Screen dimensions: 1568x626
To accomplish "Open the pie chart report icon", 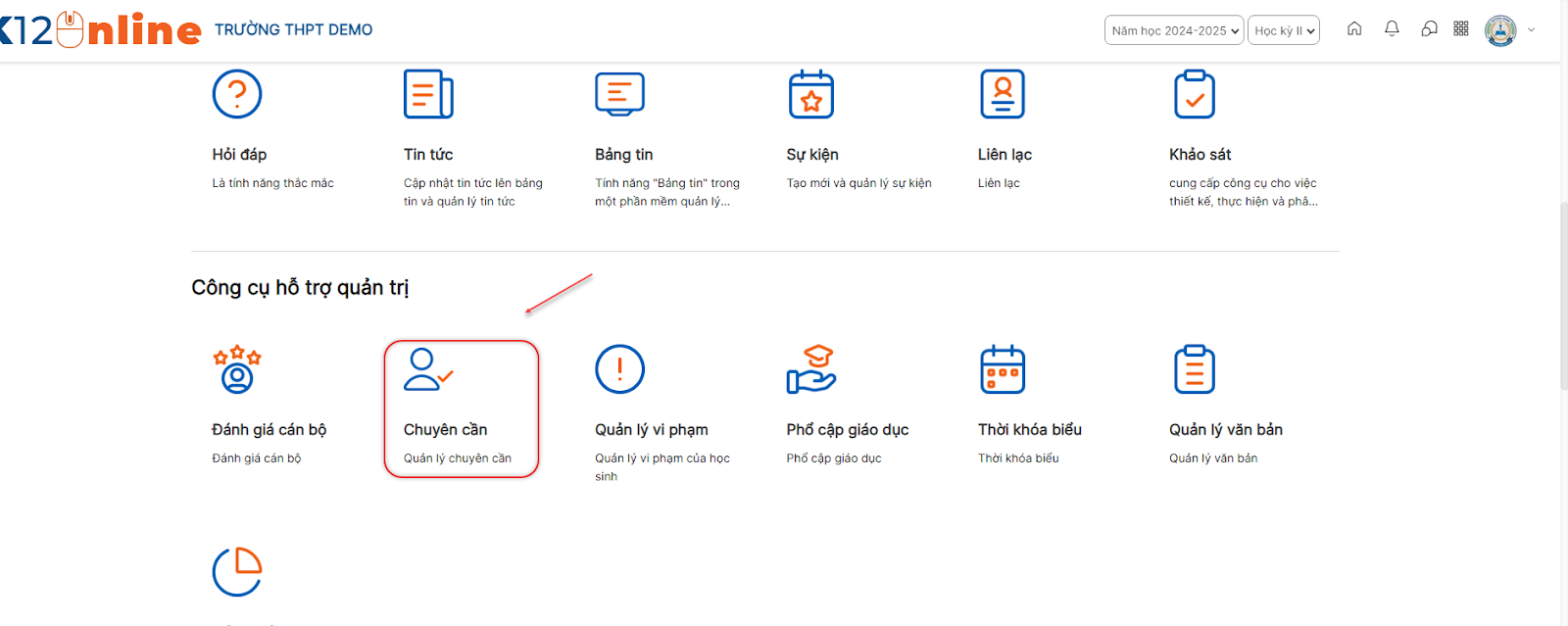I will tap(237, 571).
